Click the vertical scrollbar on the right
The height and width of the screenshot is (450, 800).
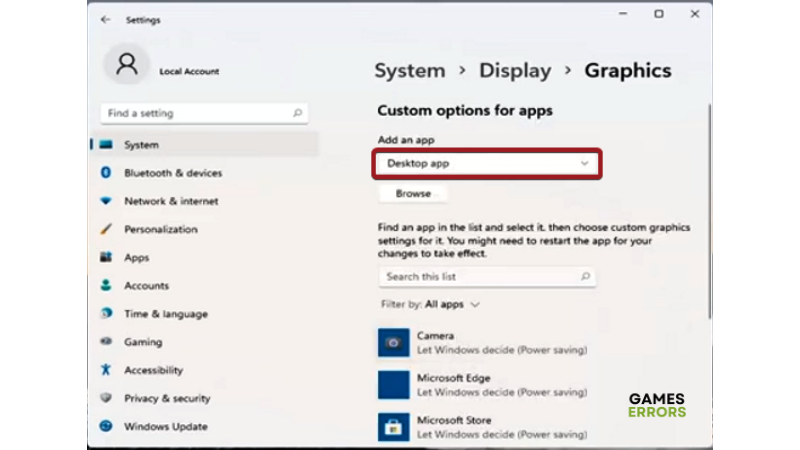coord(709,212)
